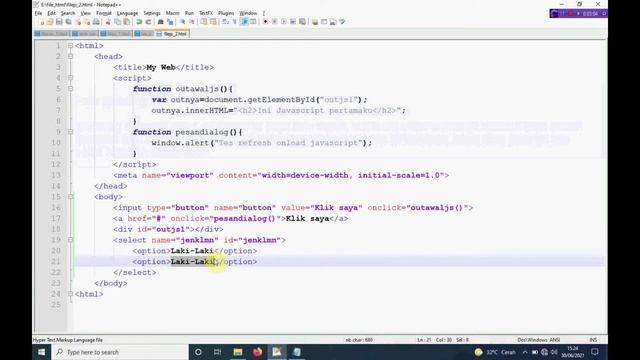Toggle synchronize horizontal scrolling
This screenshot has width=640, height=360.
click(x=213, y=22)
